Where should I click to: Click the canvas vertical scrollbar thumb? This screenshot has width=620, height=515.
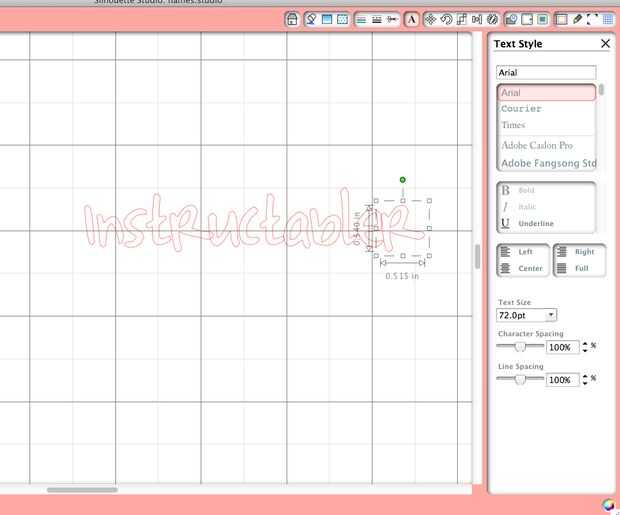point(477,257)
